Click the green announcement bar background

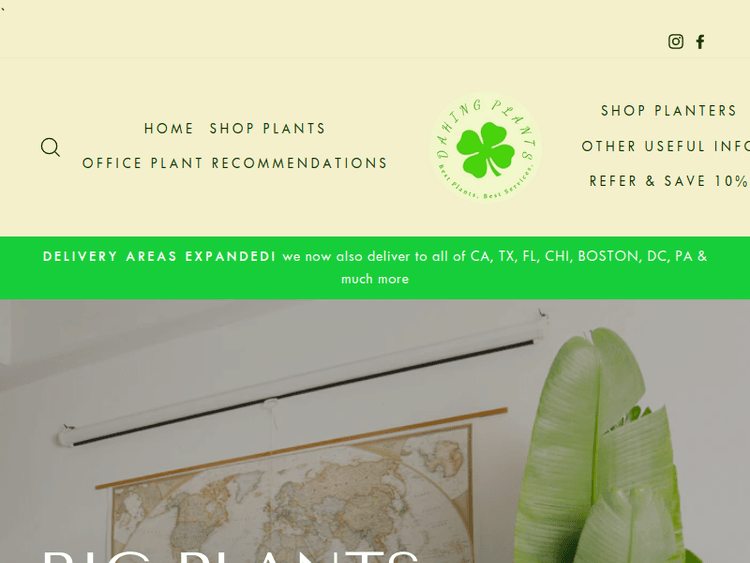pyautogui.click(x=375, y=268)
